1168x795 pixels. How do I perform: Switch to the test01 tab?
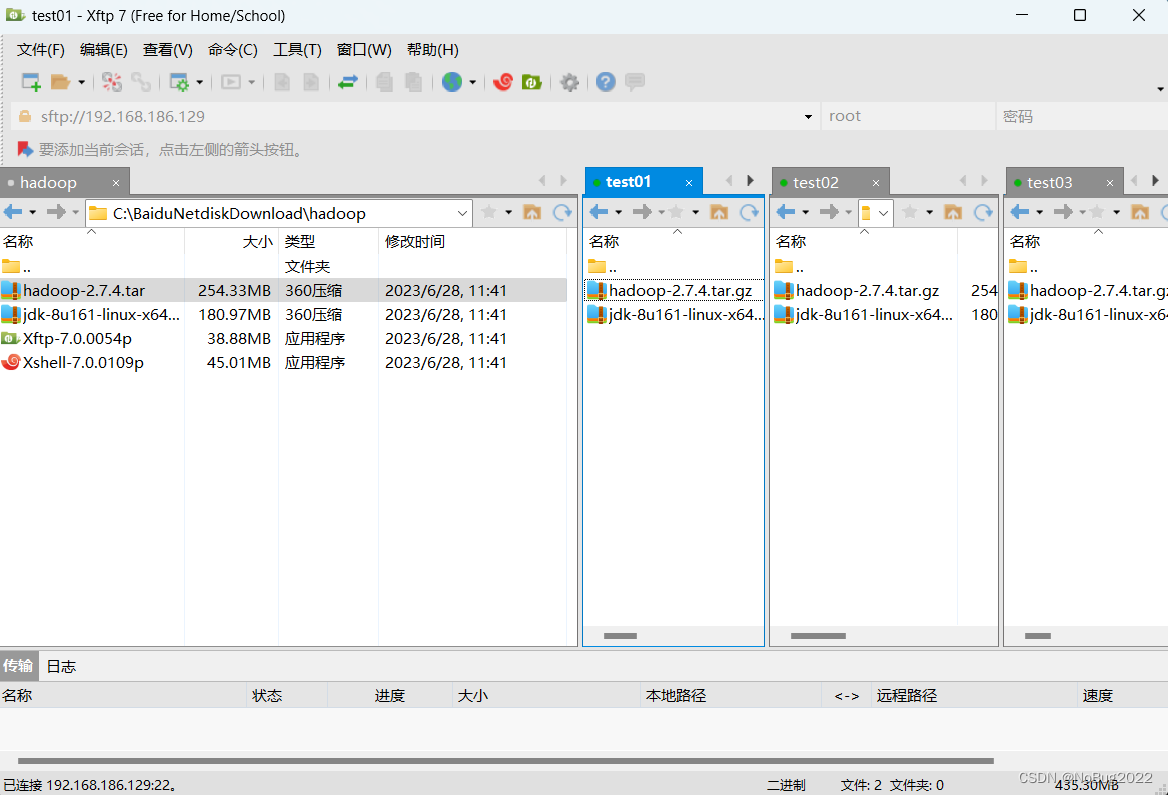pos(628,182)
